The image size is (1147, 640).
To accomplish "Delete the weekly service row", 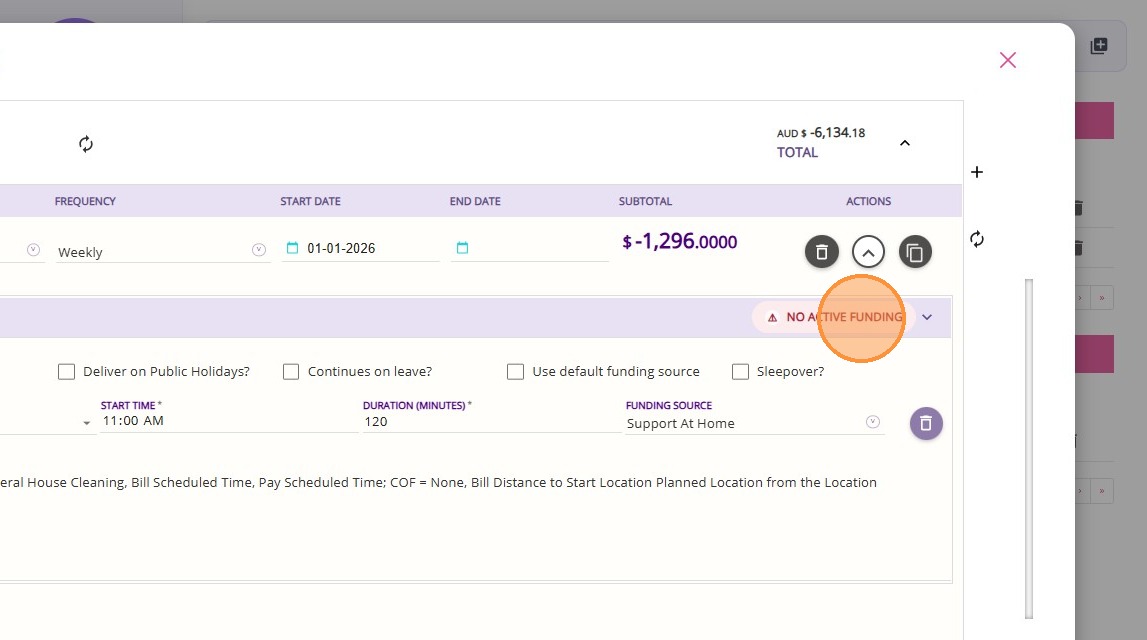I will click(821, 252).
